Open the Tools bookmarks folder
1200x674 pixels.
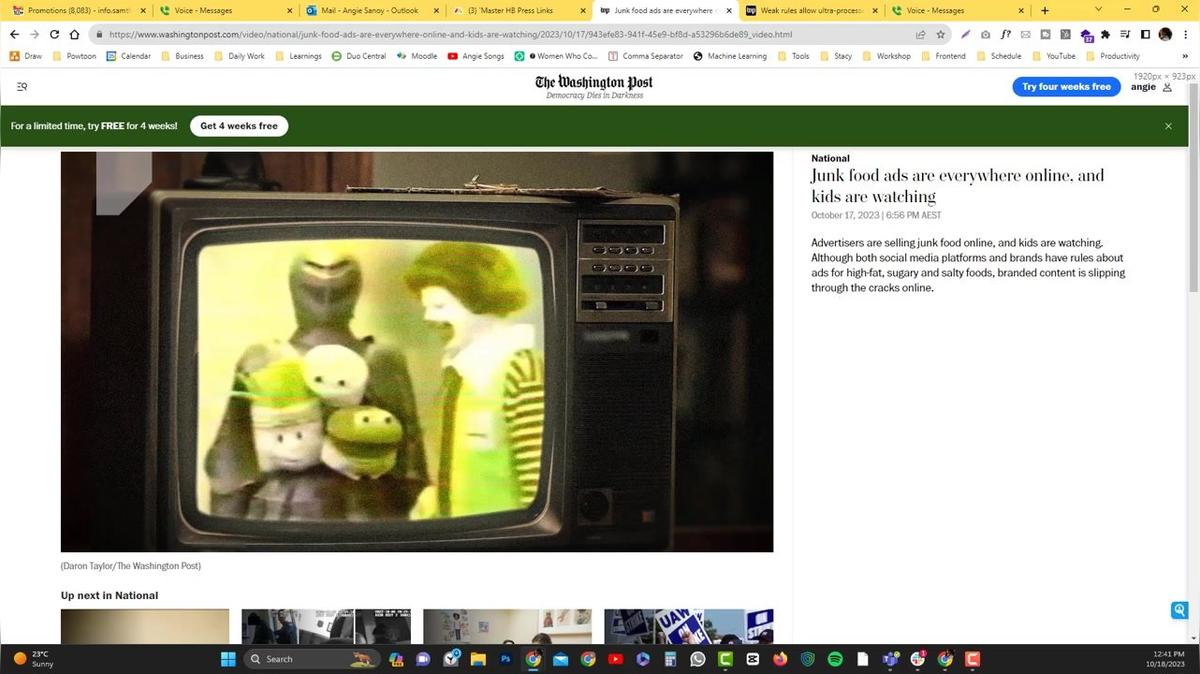793,56
